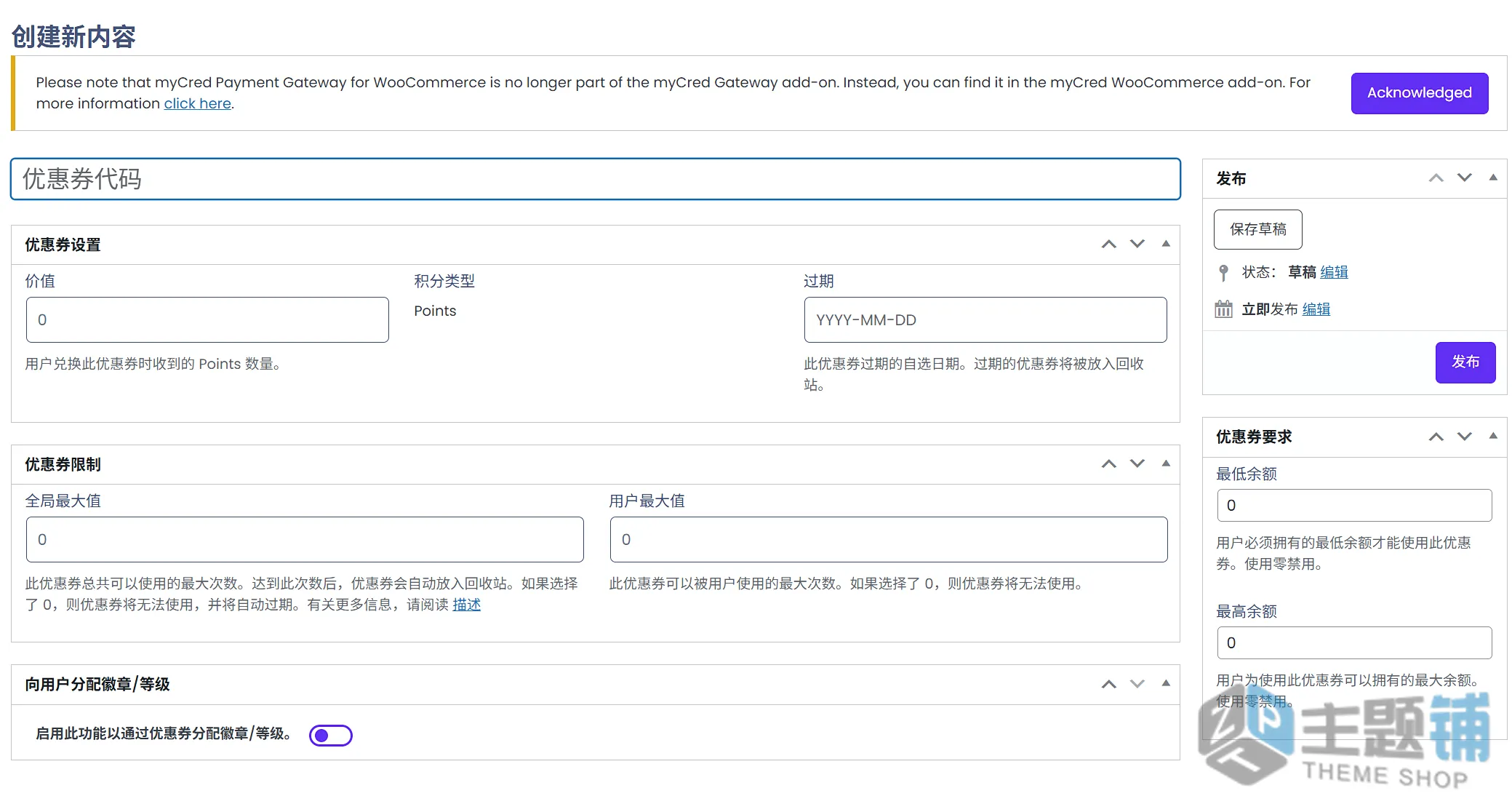The height and width of the screenshot is (812, 1512).
Task: Click the purple 发布 button
Action: tap(1465, 362)
